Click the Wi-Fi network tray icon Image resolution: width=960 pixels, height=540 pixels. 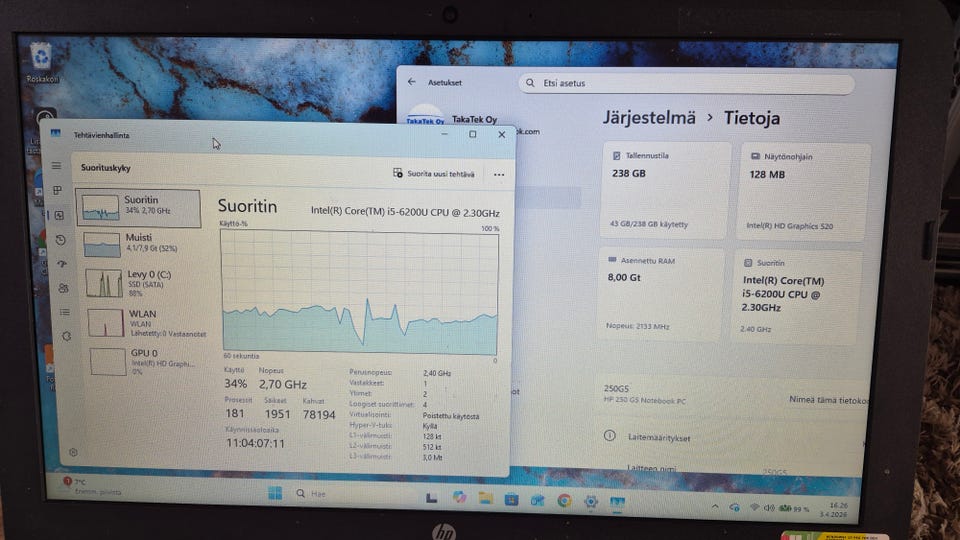(x=754, y=508)
